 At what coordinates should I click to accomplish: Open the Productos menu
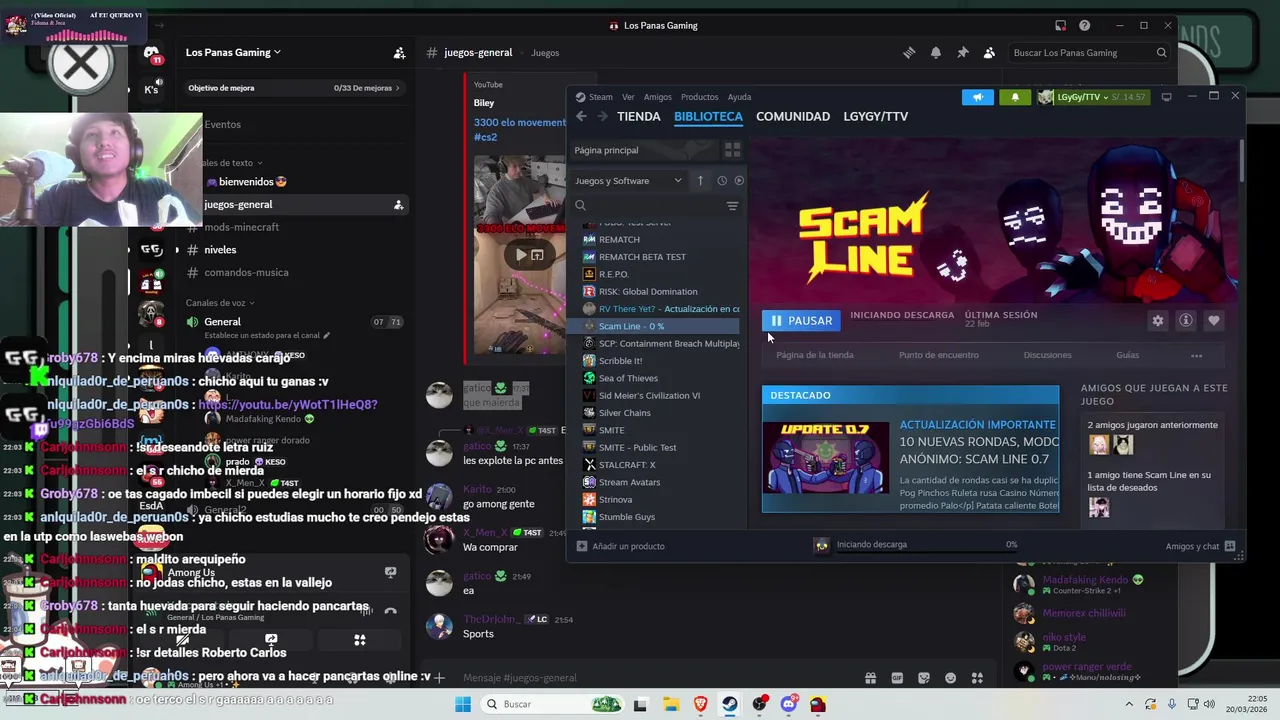coord(699,97)
